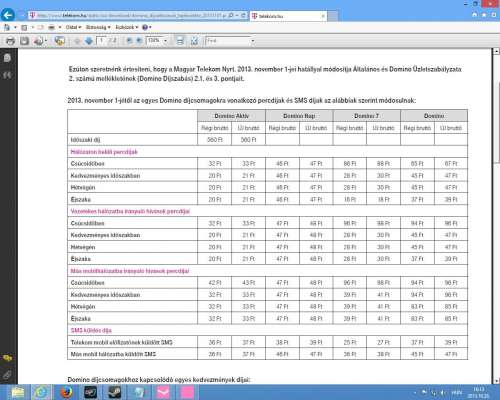Click the page number input field
Image resolution: width=500 pixels, height=400 pixels.
(101, 41)
